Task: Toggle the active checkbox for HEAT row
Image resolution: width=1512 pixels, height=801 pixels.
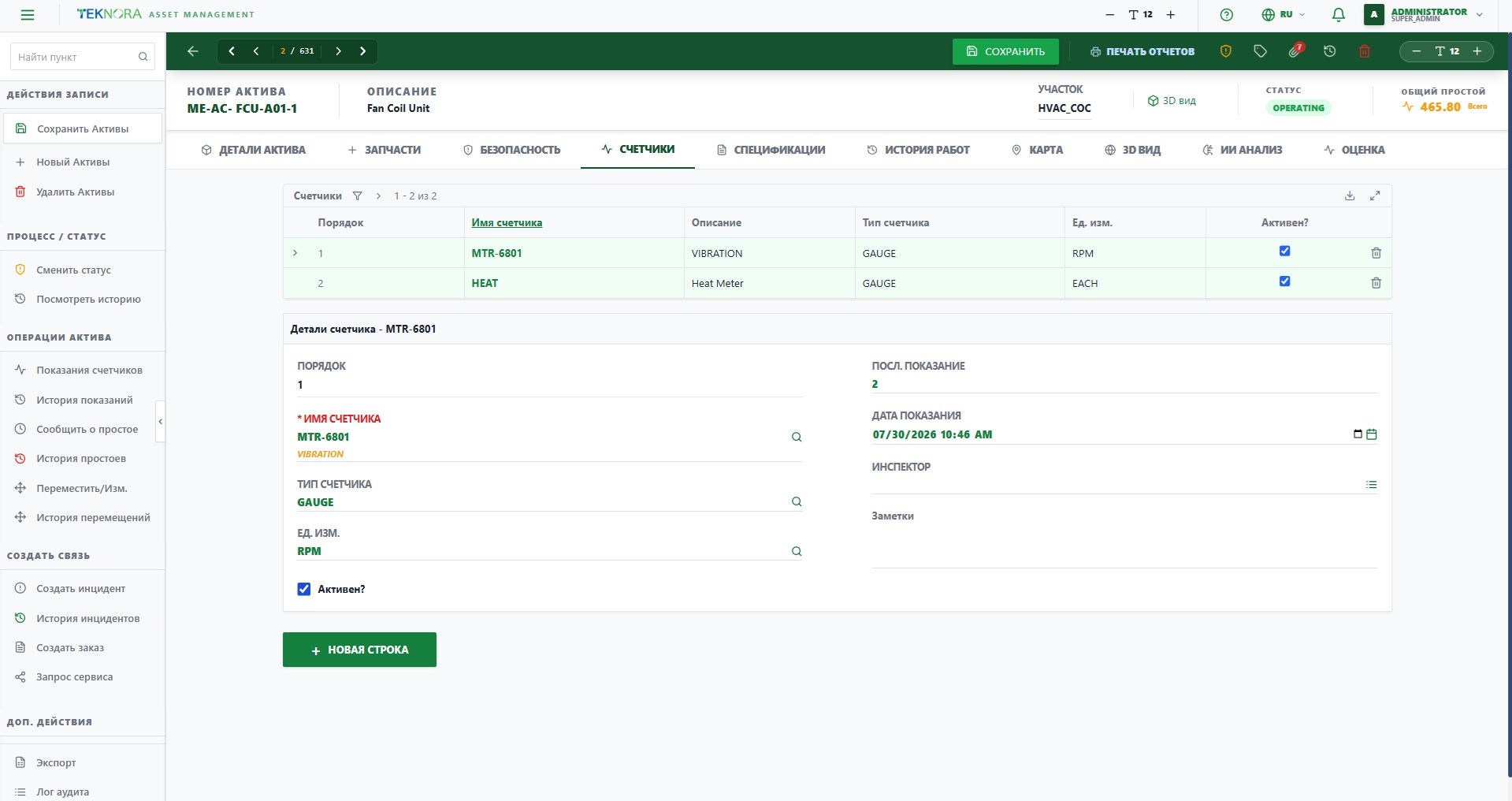Action: click(x=1284, y=281)
